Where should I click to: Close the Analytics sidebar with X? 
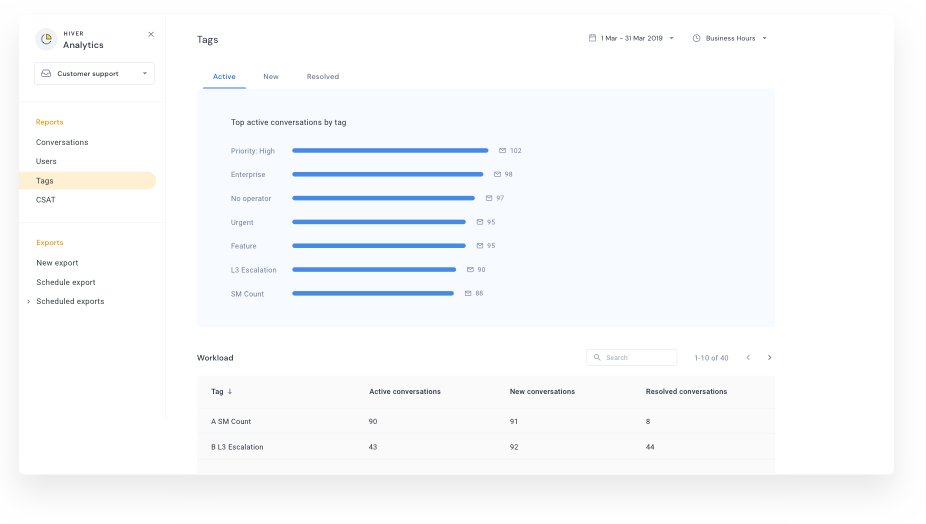(151, 34)
